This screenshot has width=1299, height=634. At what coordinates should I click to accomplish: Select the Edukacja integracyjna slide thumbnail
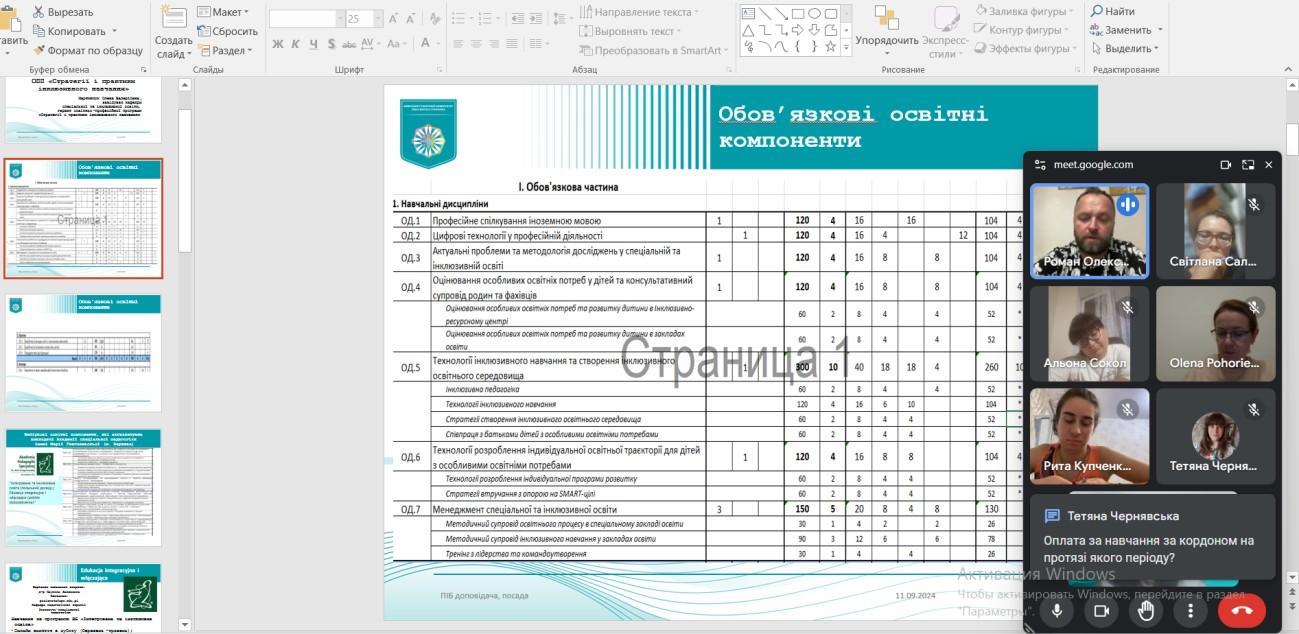click(84, 597)
